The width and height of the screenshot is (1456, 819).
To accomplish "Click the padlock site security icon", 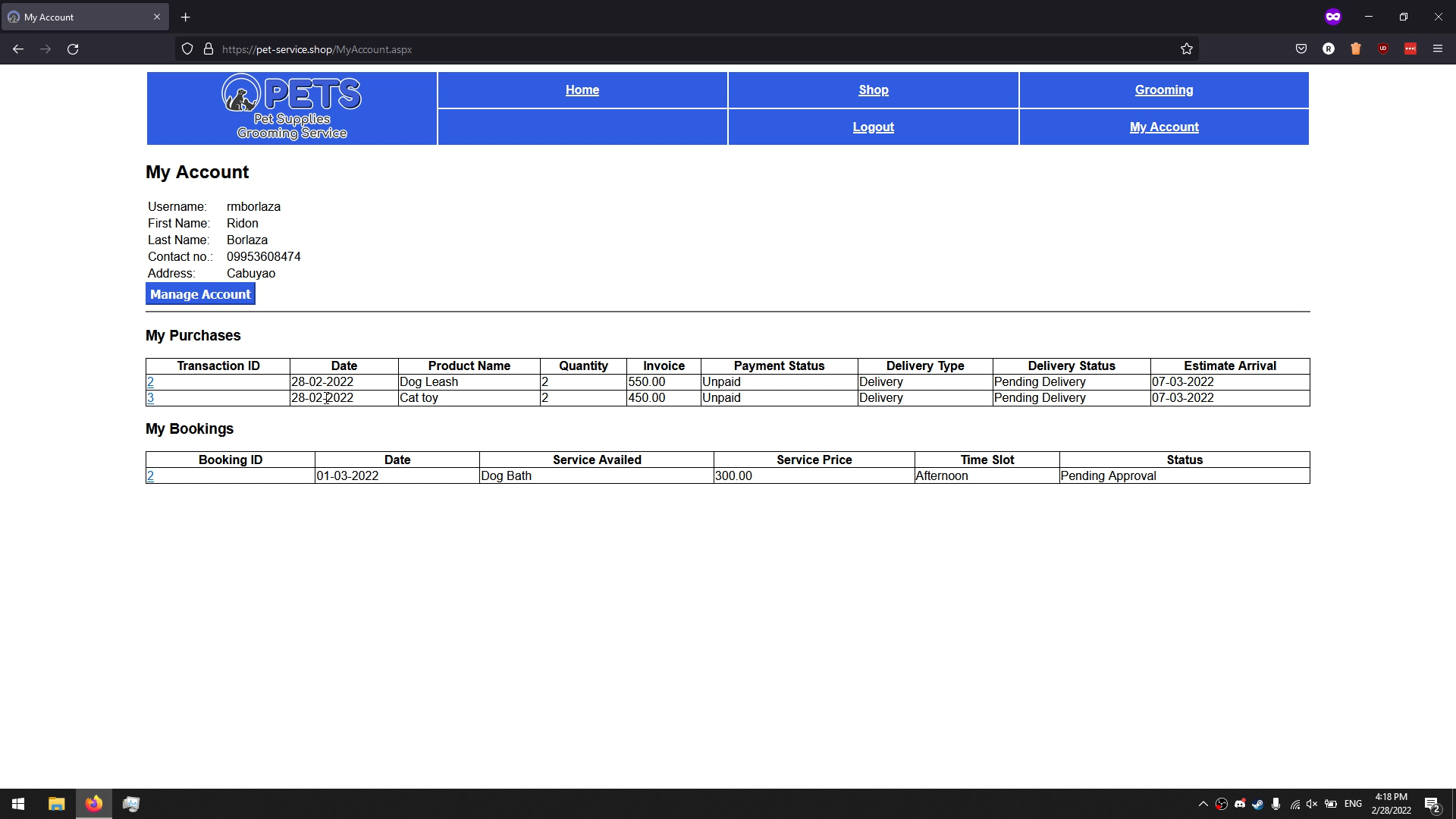I will [209, 49].
